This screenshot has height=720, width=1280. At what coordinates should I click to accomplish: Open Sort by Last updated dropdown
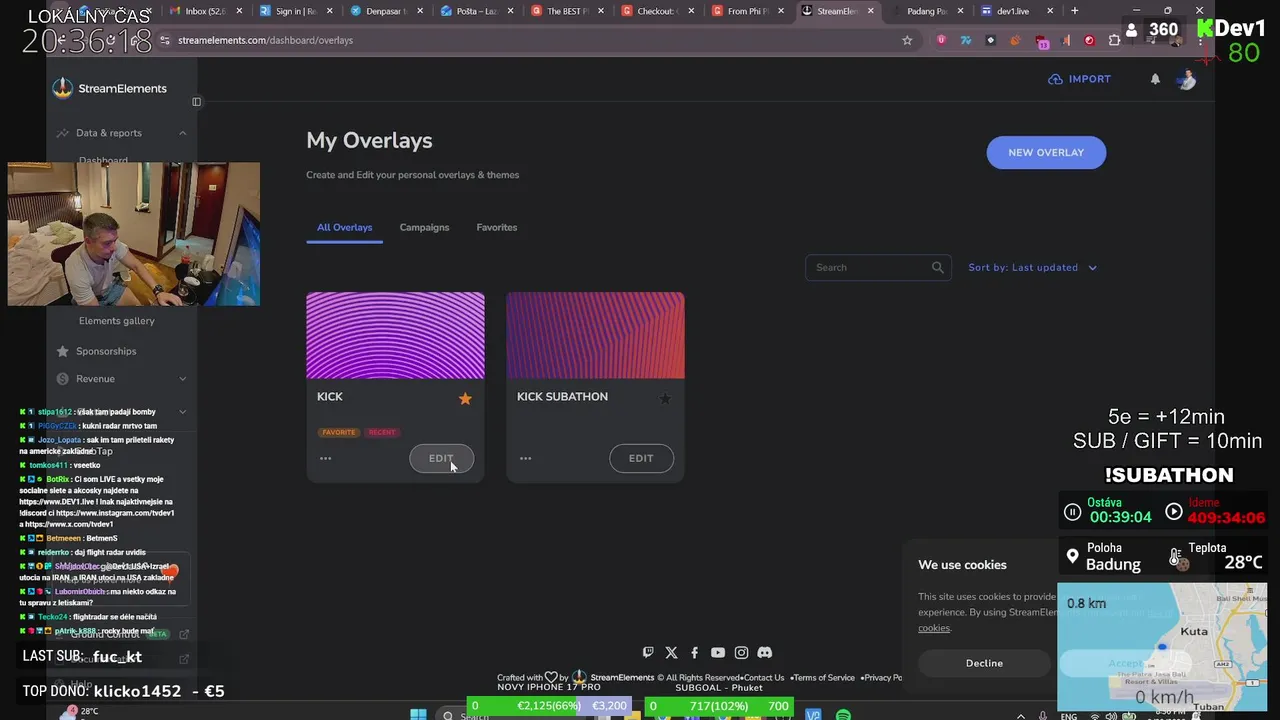pyautogui.click(x=1032, y=267)
